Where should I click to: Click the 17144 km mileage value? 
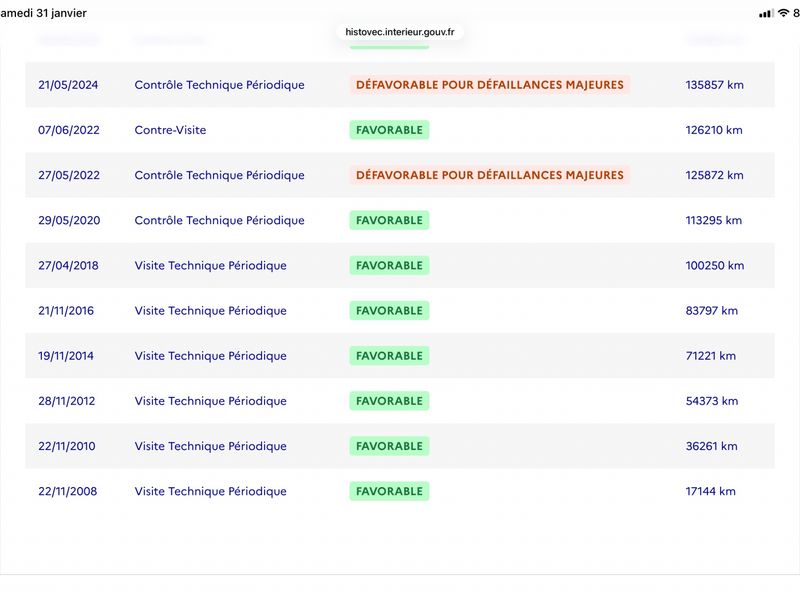coord(710,491)
